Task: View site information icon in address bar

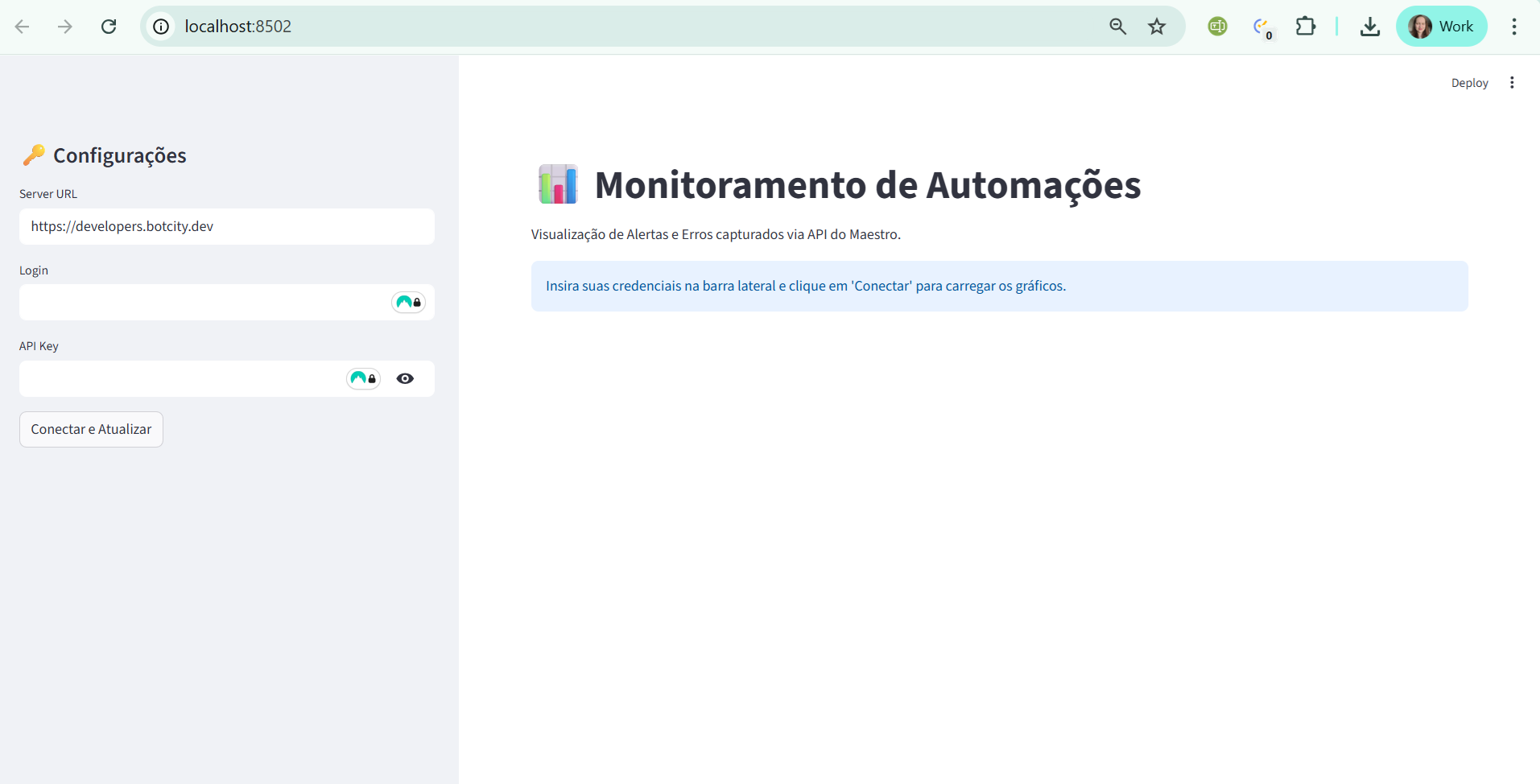Action: (x=161, y=27)
